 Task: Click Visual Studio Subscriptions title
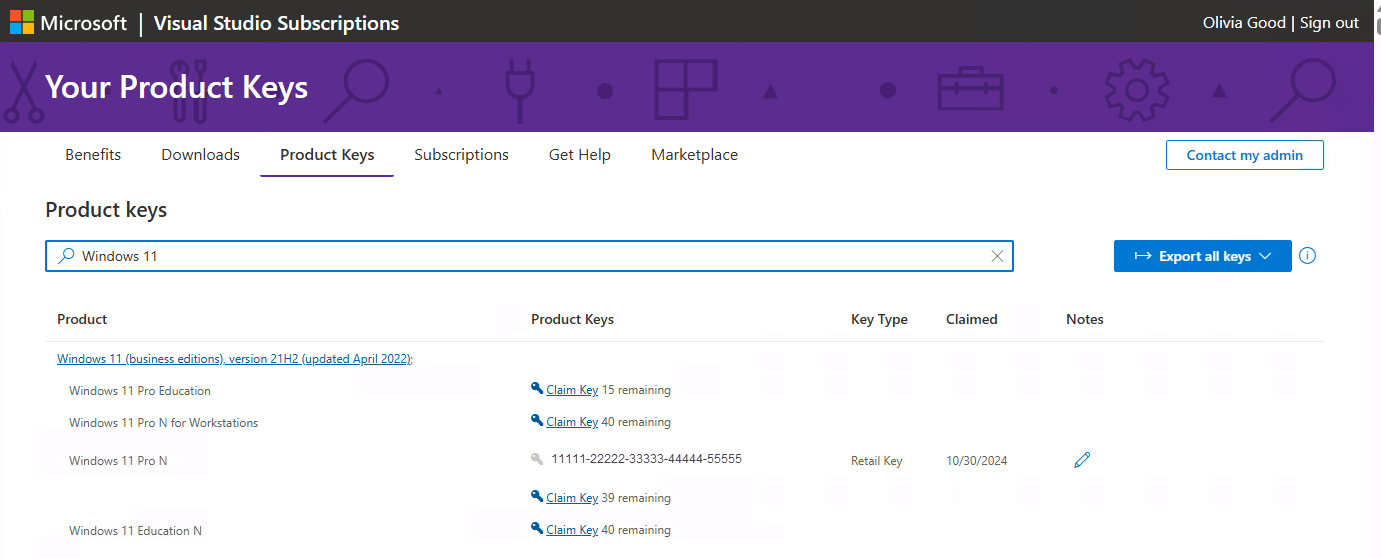(276, 22)
